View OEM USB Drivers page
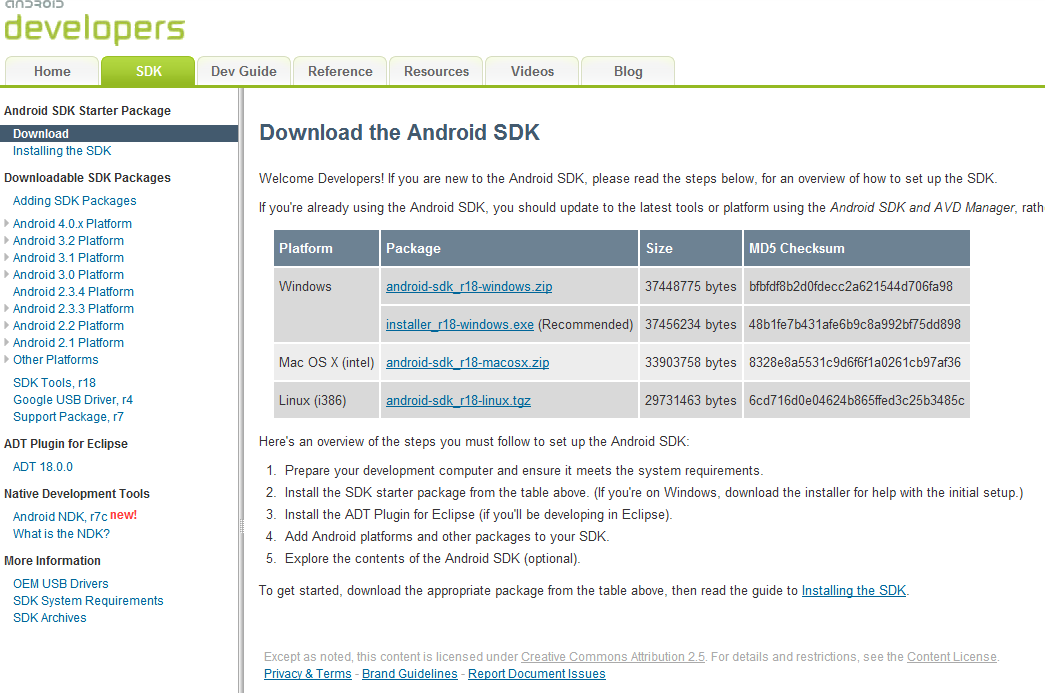The width and height of the screenshot is (1045, 693). (x=61, y=584)
